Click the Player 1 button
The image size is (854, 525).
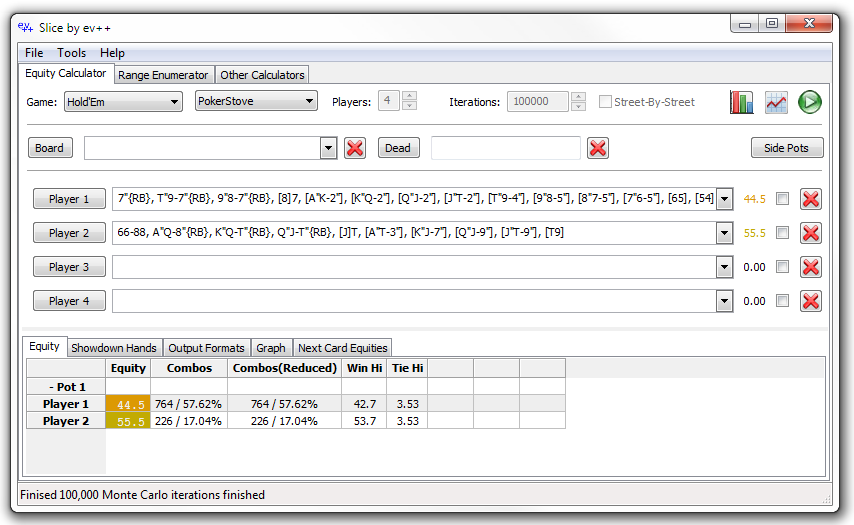point(69,199)
